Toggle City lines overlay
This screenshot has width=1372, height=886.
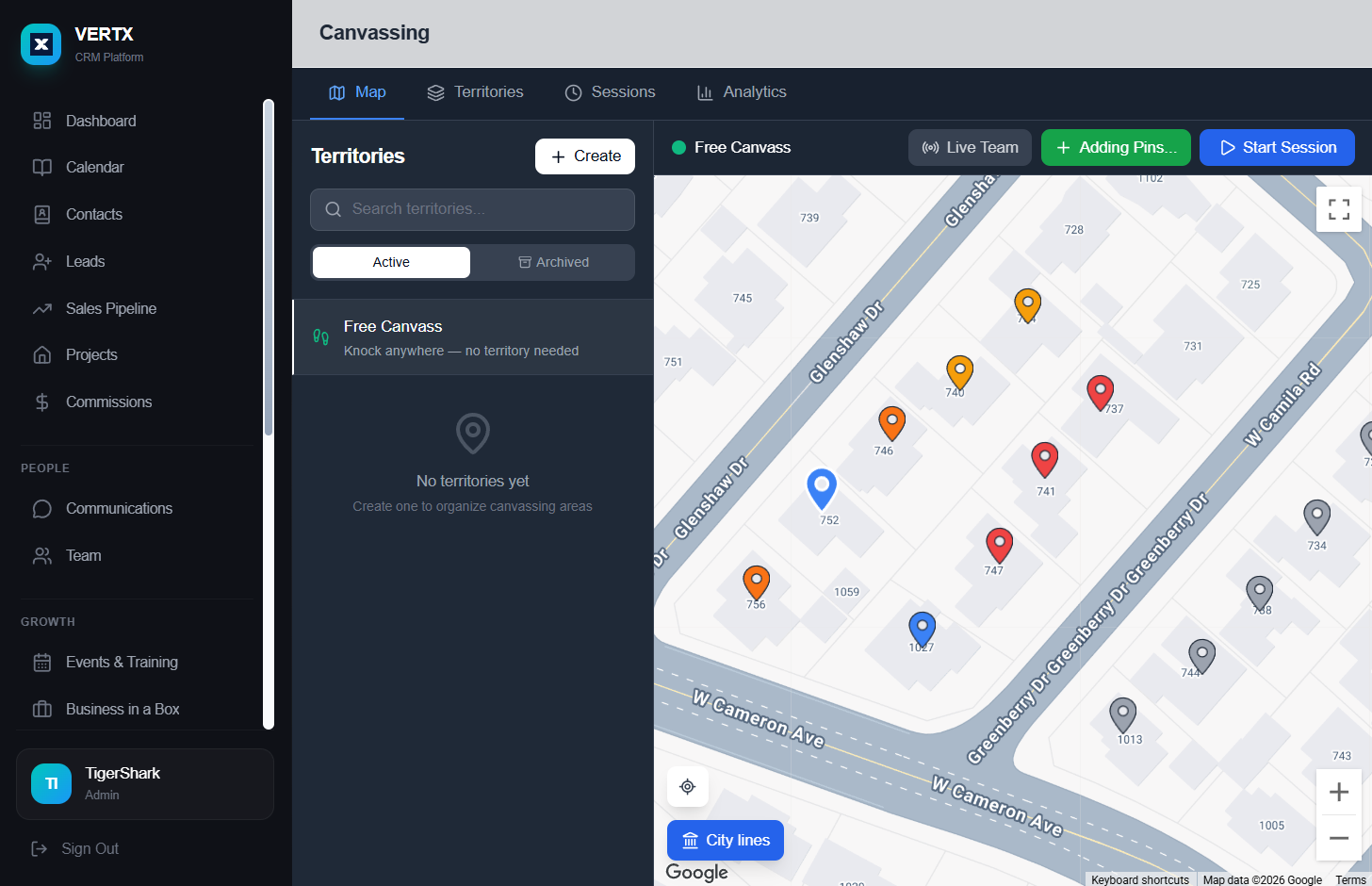(x=726, y=841)
